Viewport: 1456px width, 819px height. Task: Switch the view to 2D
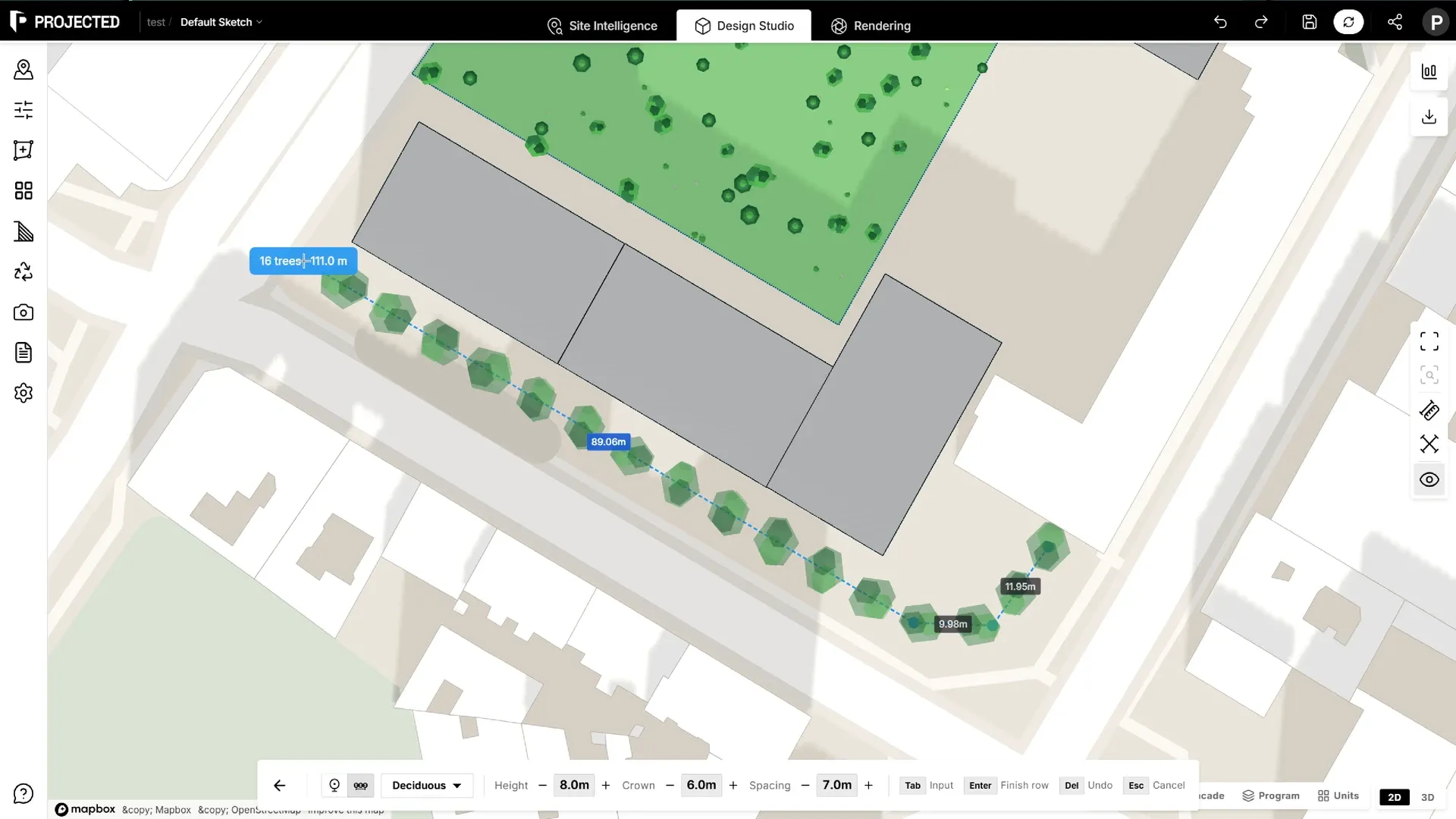(1394, 797)
